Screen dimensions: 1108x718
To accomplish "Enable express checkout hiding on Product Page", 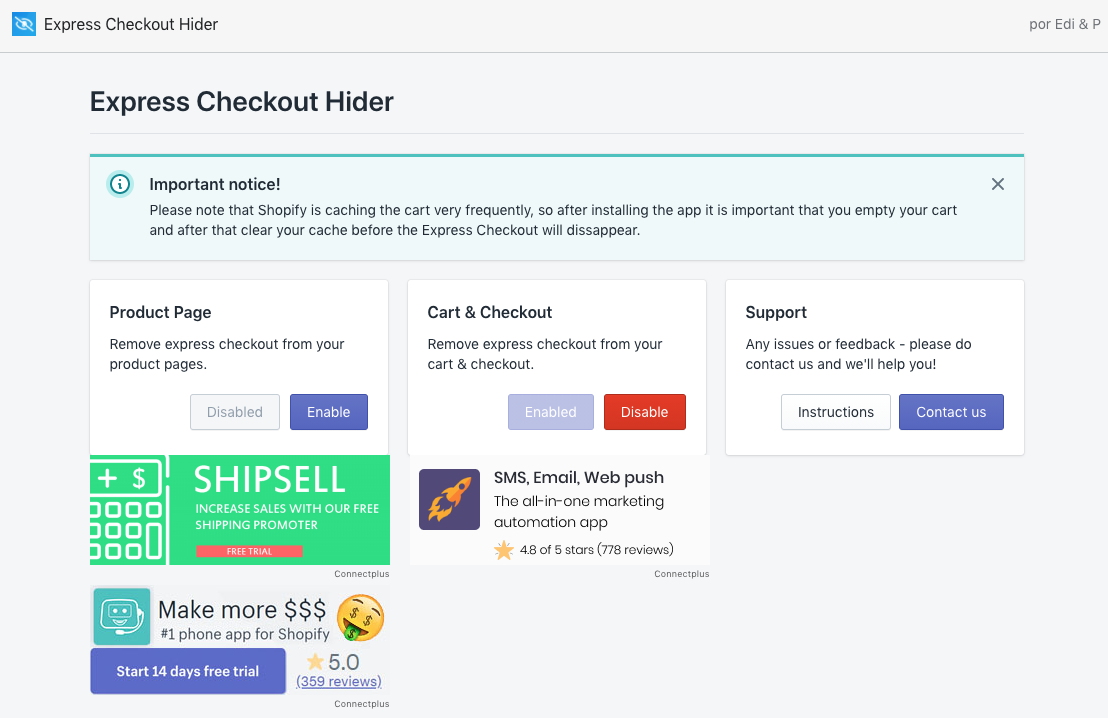I will pos(328,412).
